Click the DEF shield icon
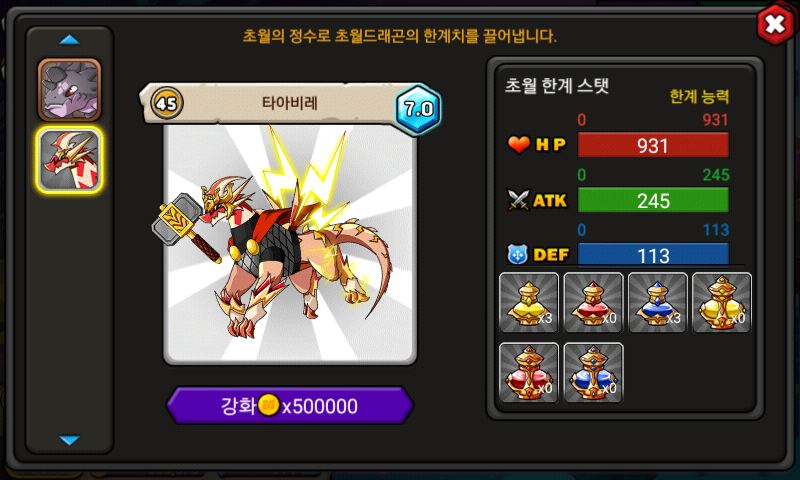Screen dimensions: 800x480 [517, 255]
